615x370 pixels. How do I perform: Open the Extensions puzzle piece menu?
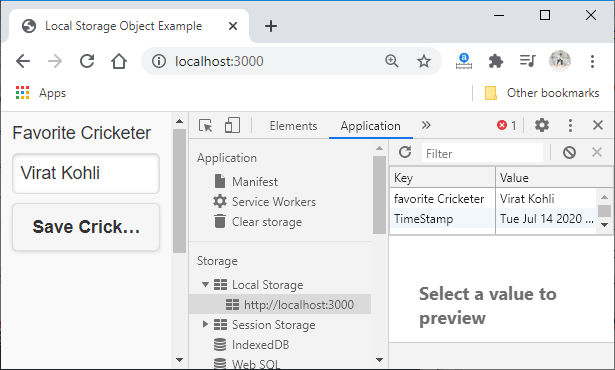(496, 61)
